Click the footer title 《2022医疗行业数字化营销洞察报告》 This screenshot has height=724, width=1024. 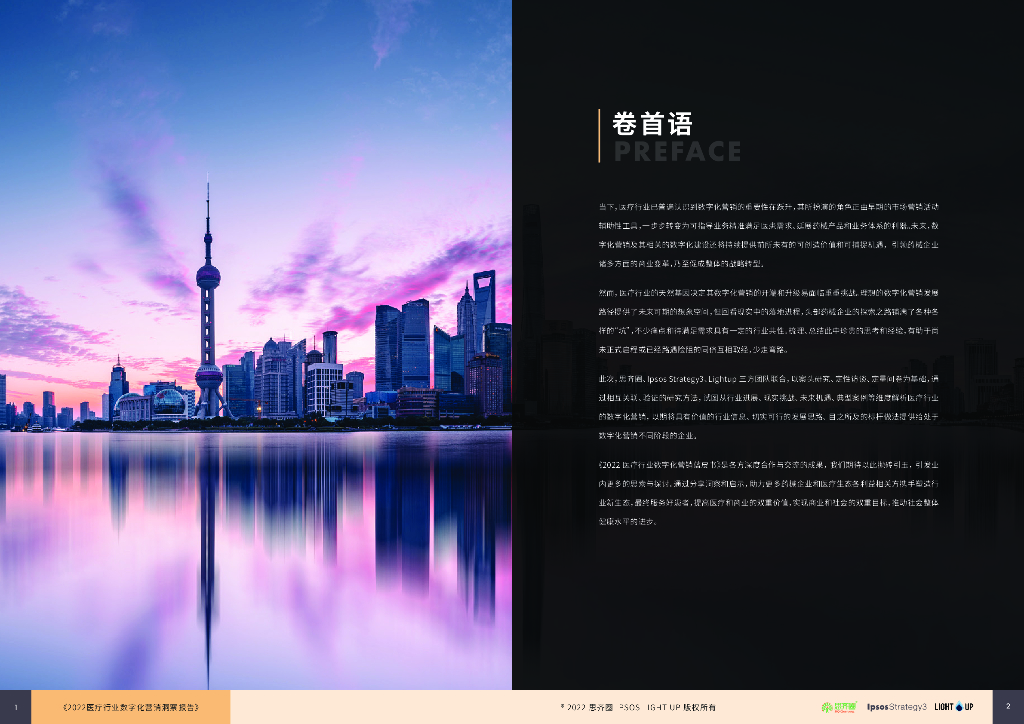pyautogui.click(x=131, y=707)
